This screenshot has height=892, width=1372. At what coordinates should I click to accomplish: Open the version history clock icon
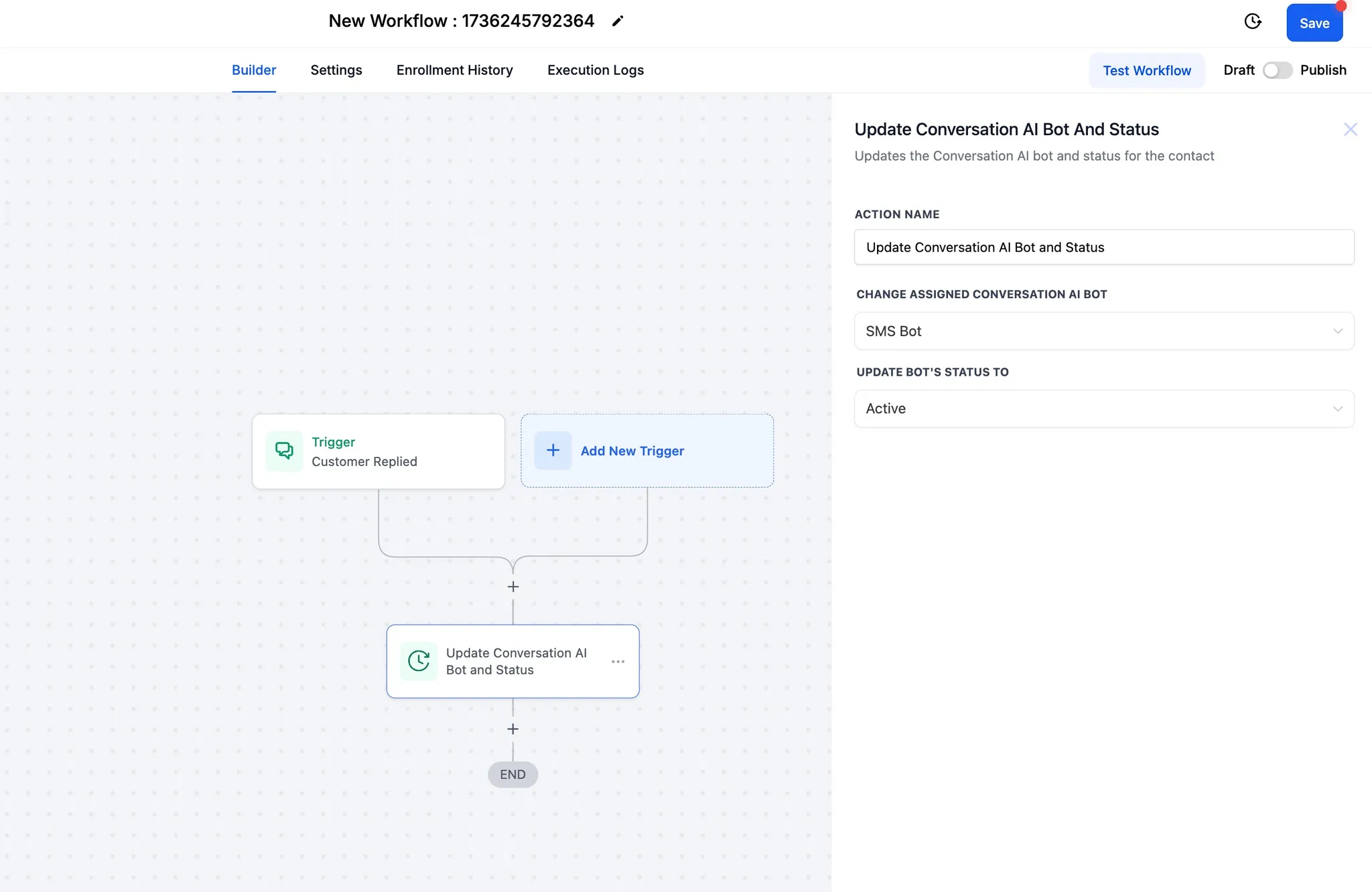(x=1253, y=21)
